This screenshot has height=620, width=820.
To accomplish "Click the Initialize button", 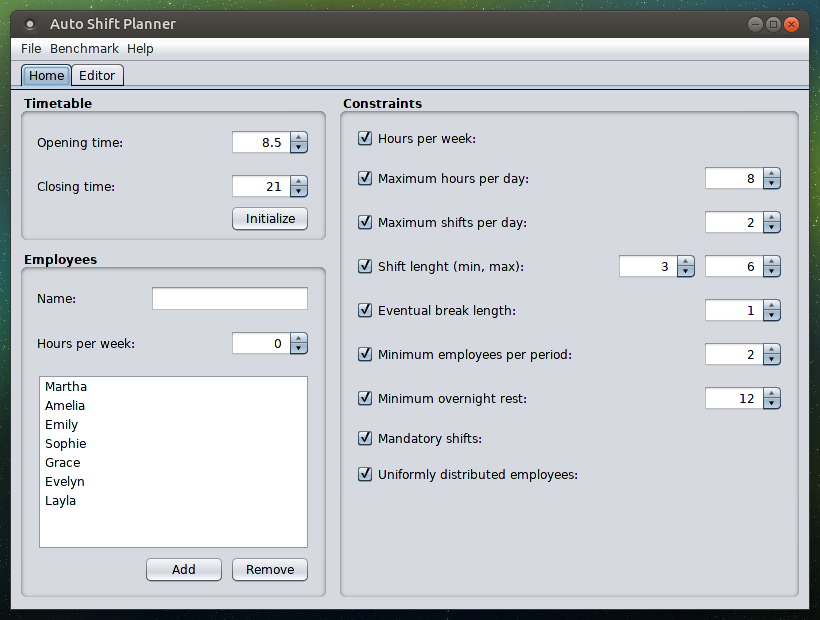I will point(270,219).
